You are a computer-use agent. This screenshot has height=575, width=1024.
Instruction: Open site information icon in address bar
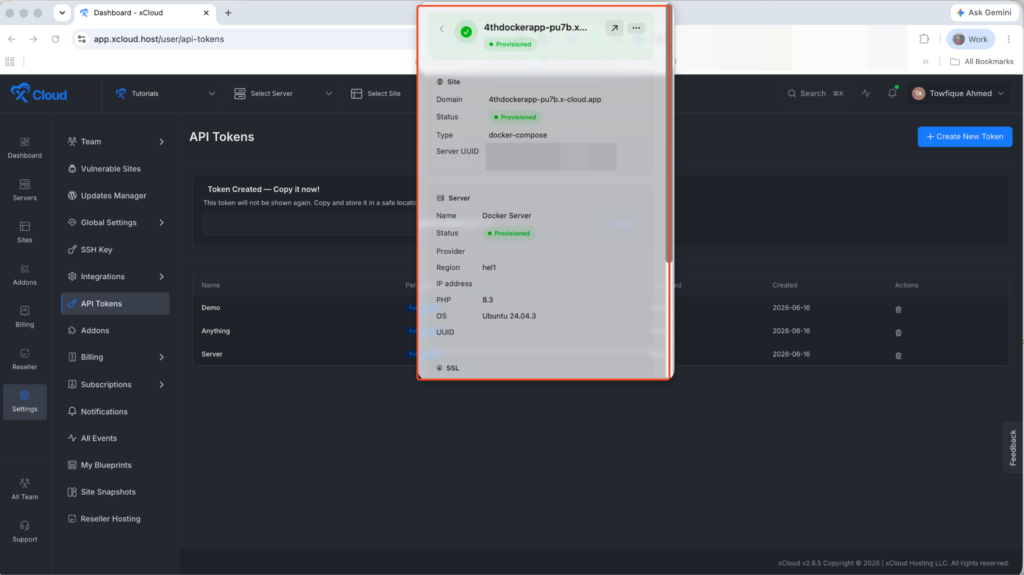(x=82, y=39)
